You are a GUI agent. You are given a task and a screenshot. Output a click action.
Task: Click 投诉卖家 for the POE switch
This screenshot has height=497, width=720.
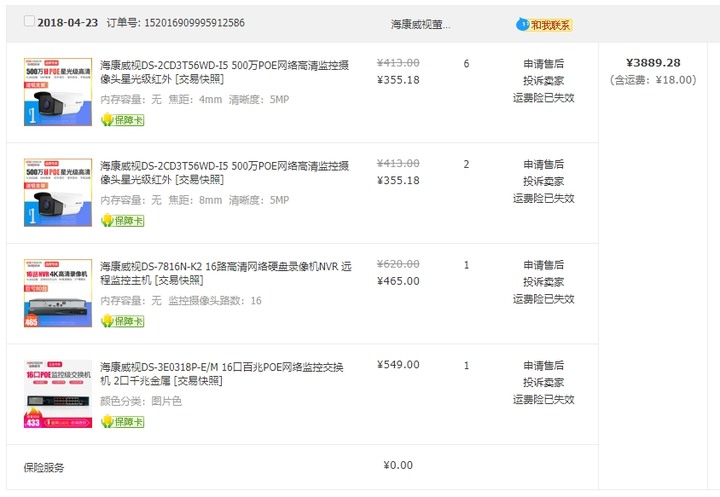pos(544,383)
